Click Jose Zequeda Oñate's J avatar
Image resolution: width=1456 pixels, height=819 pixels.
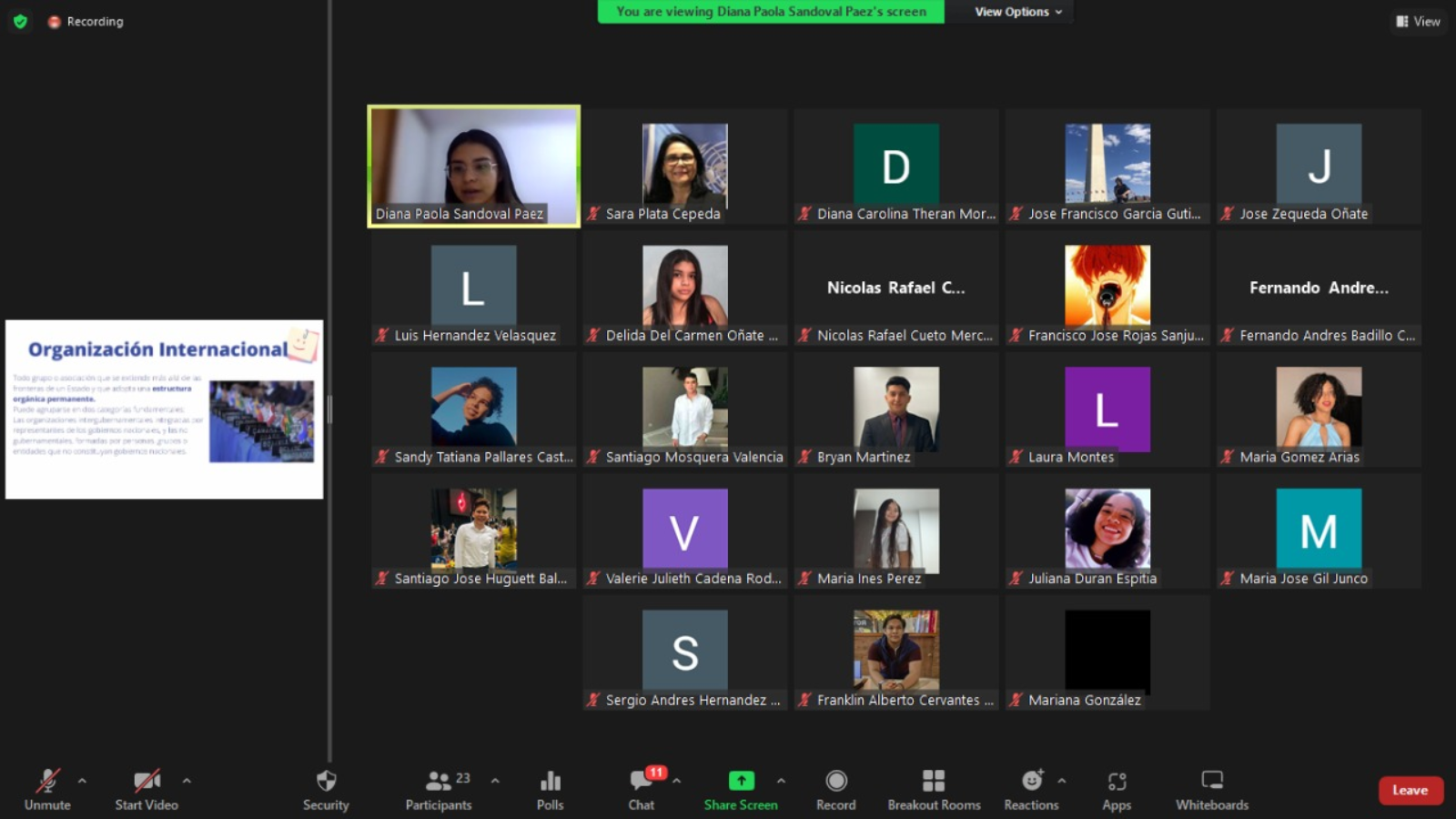pos(1319,164)
